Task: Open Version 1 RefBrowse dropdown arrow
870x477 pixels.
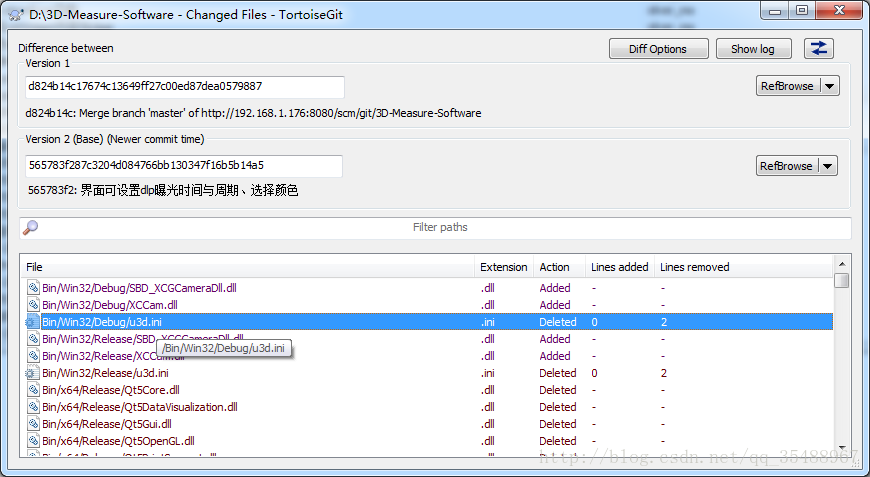Action: [829, 86]
